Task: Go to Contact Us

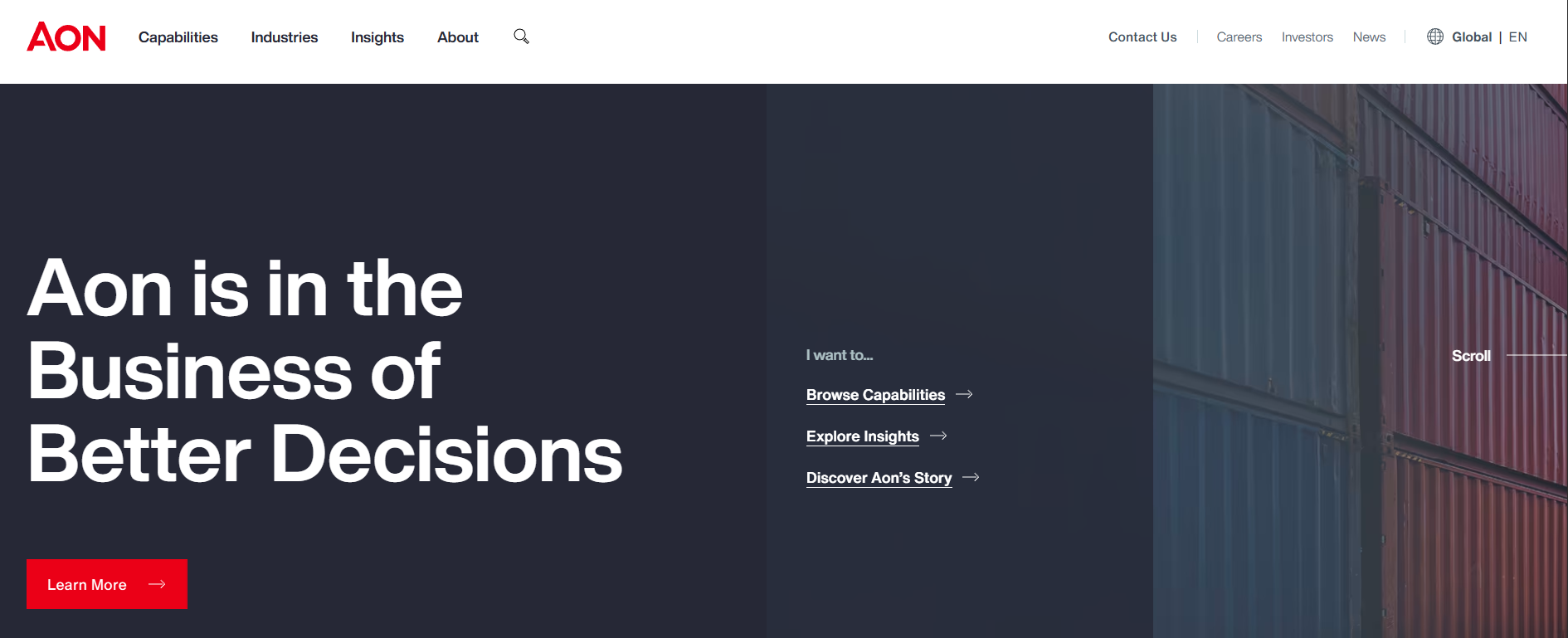Action: pyautogui.click(x=1142, y=37)
